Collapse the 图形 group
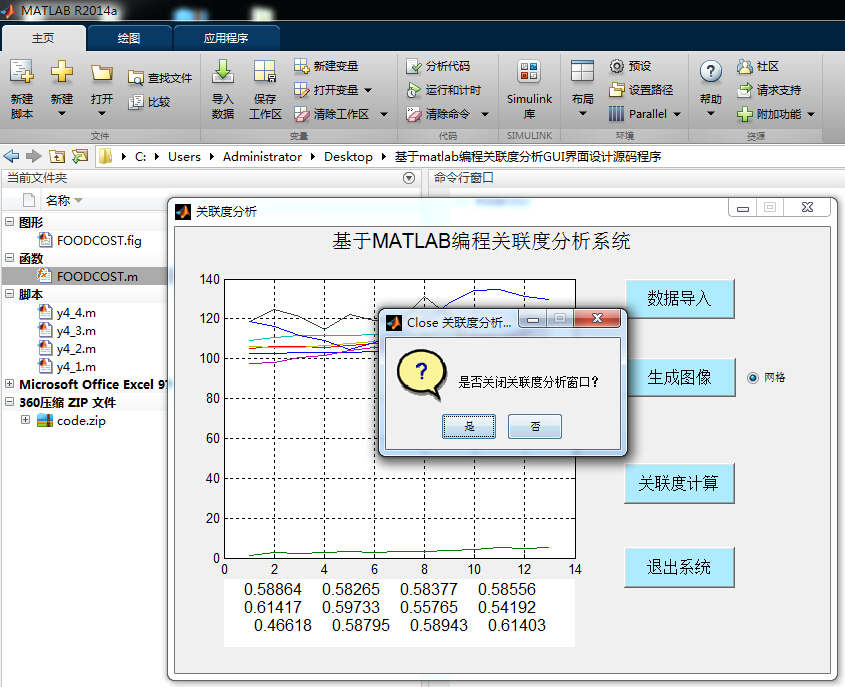 [x=9, y=221]
